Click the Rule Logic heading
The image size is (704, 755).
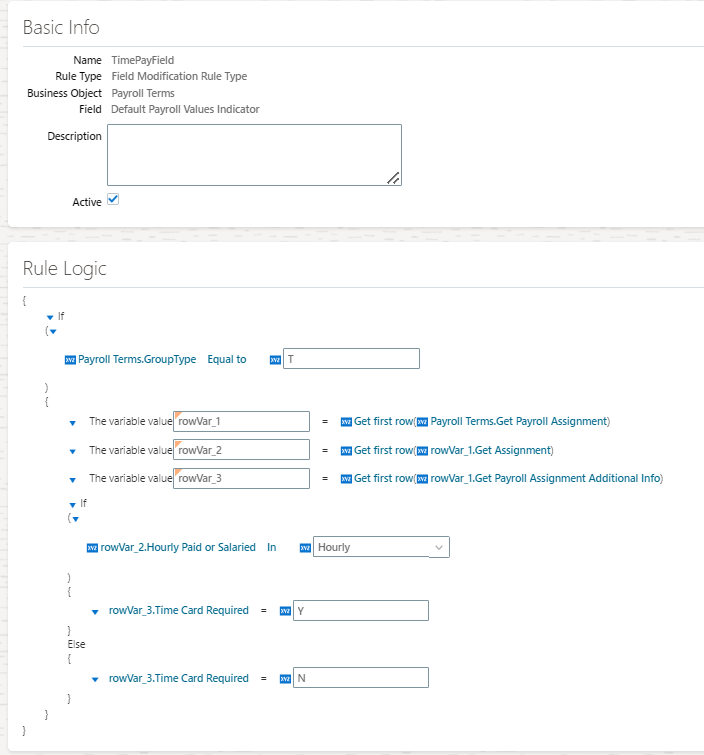65,269
